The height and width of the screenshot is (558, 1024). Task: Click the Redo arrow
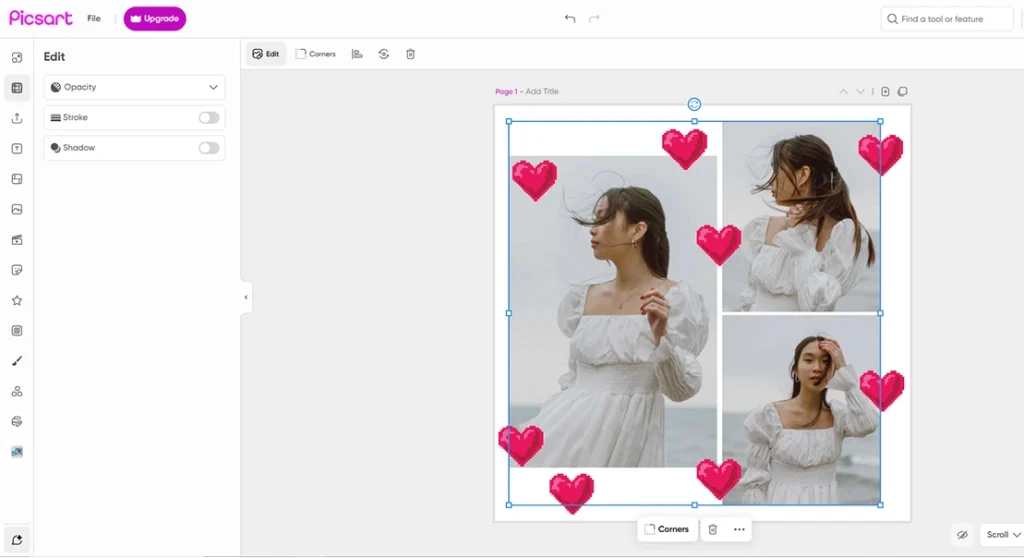tap(594, 18)
